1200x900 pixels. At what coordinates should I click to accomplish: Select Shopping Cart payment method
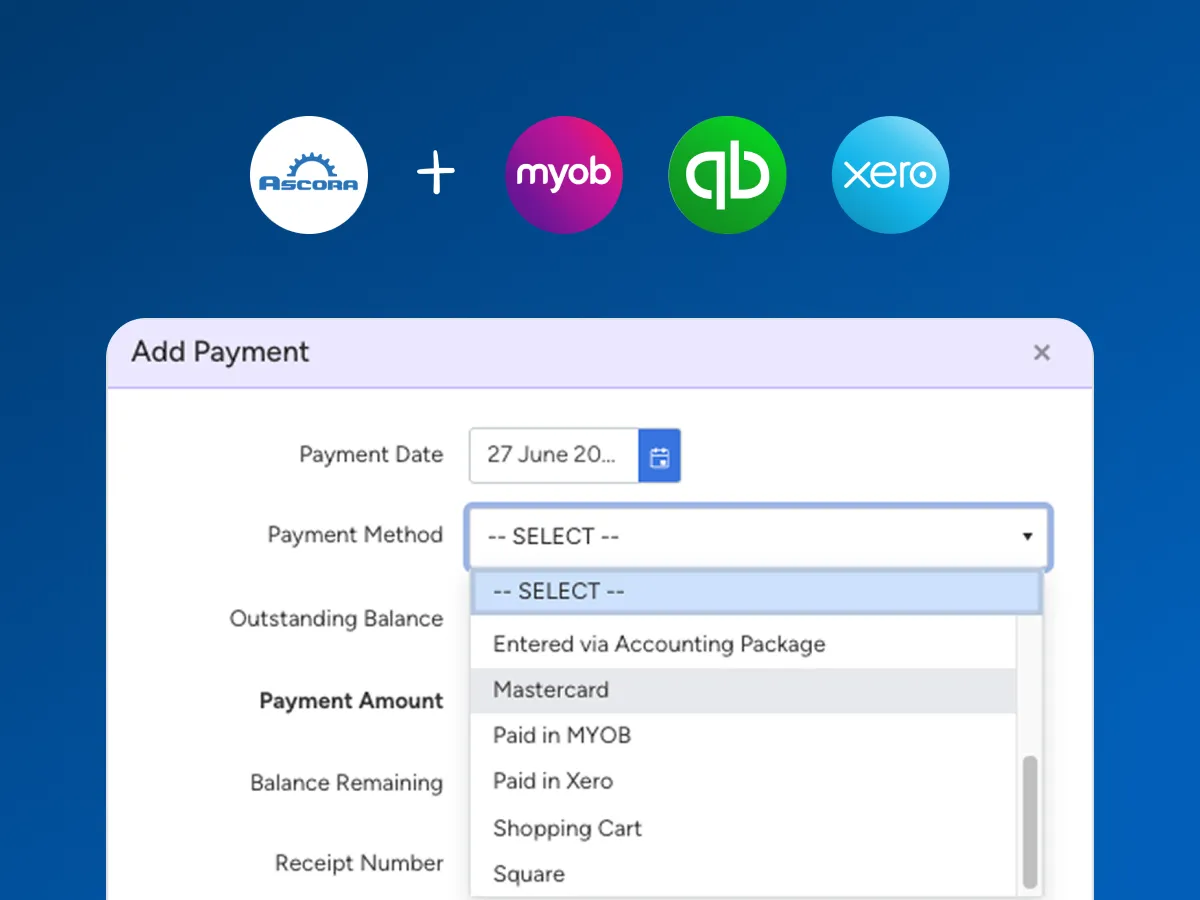point(744,829)
